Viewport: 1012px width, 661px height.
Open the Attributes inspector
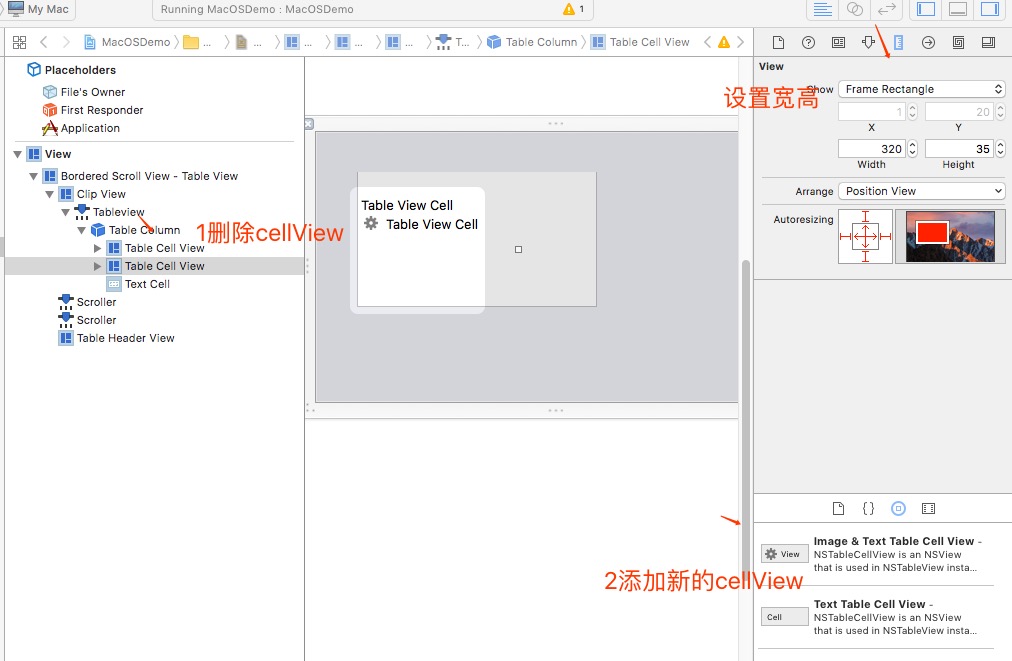click(867, 42)
